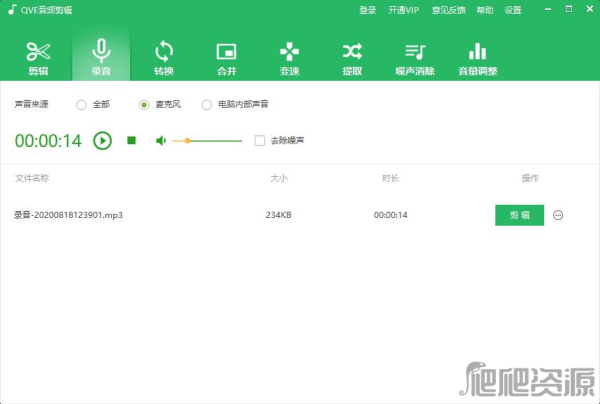Click the 00:00:14 duration in the file row
The image size is (600, 404).
pos(390,215)
